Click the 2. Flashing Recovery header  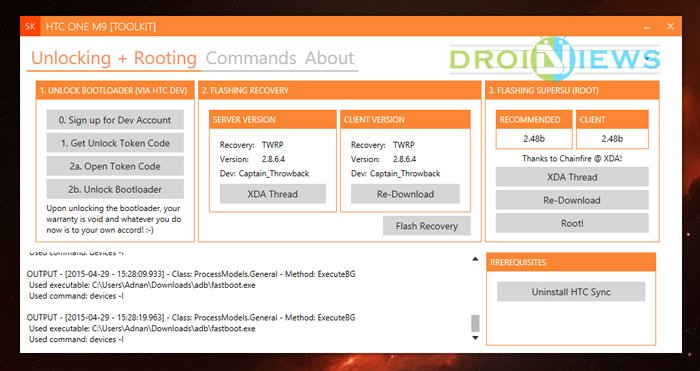tap(340, 91)
